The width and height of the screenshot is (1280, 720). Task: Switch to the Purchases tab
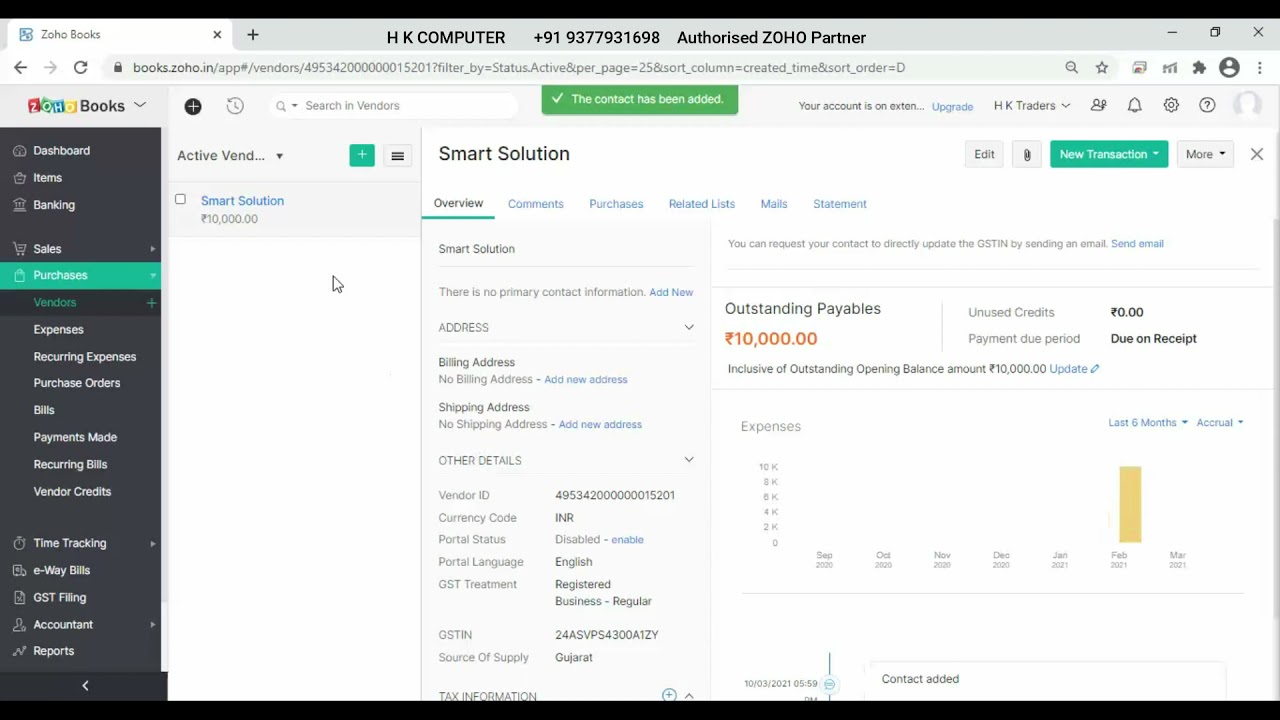(616, 204)
